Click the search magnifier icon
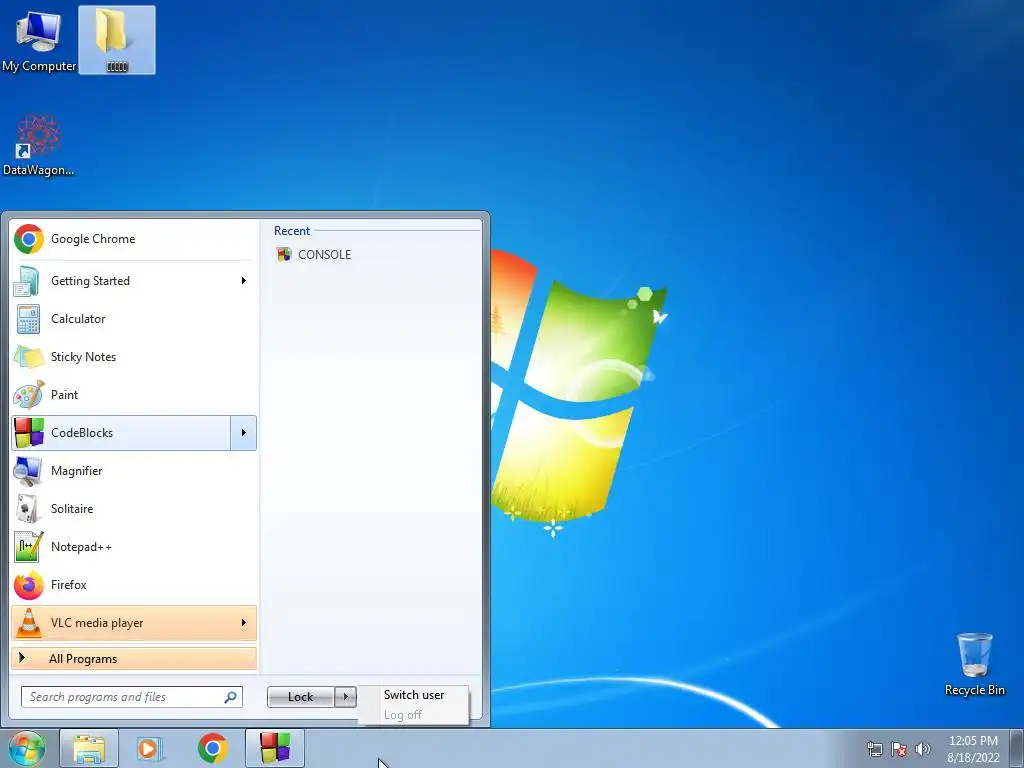The height and width of the screenshot is (768, 1024). pyautogui.click(x=230, y=697)
